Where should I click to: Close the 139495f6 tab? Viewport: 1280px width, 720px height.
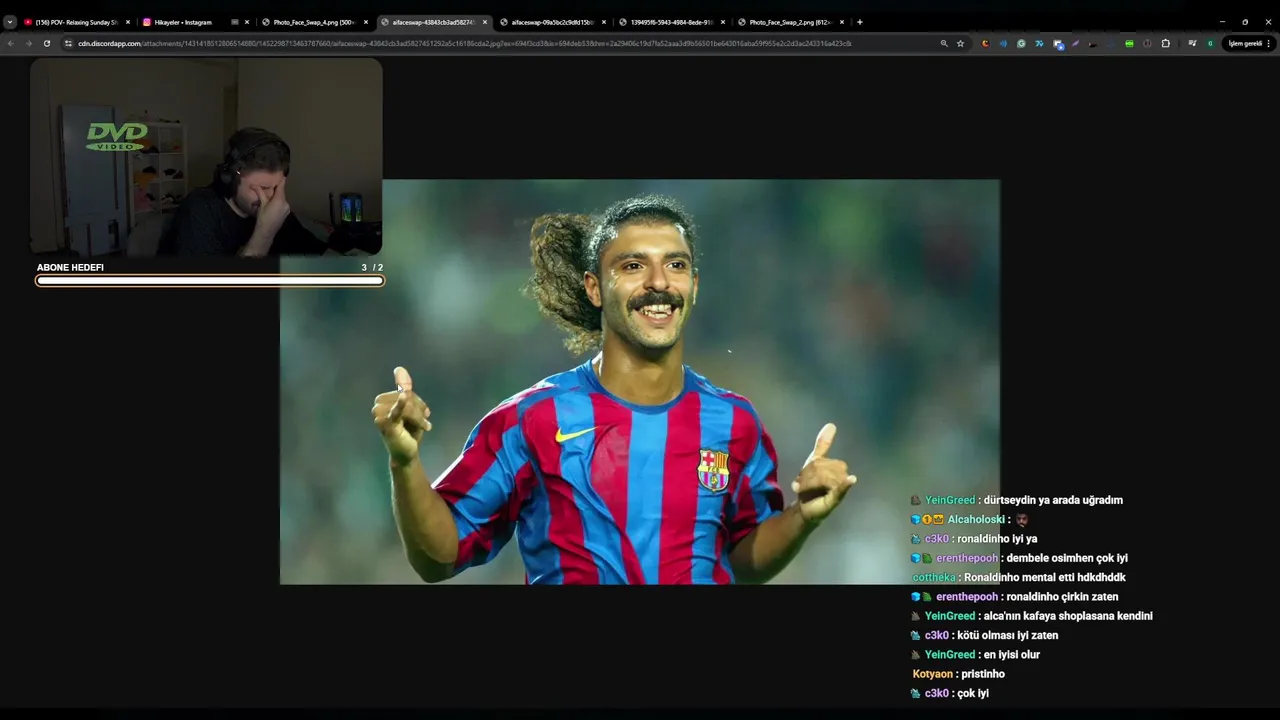(723, 22)
